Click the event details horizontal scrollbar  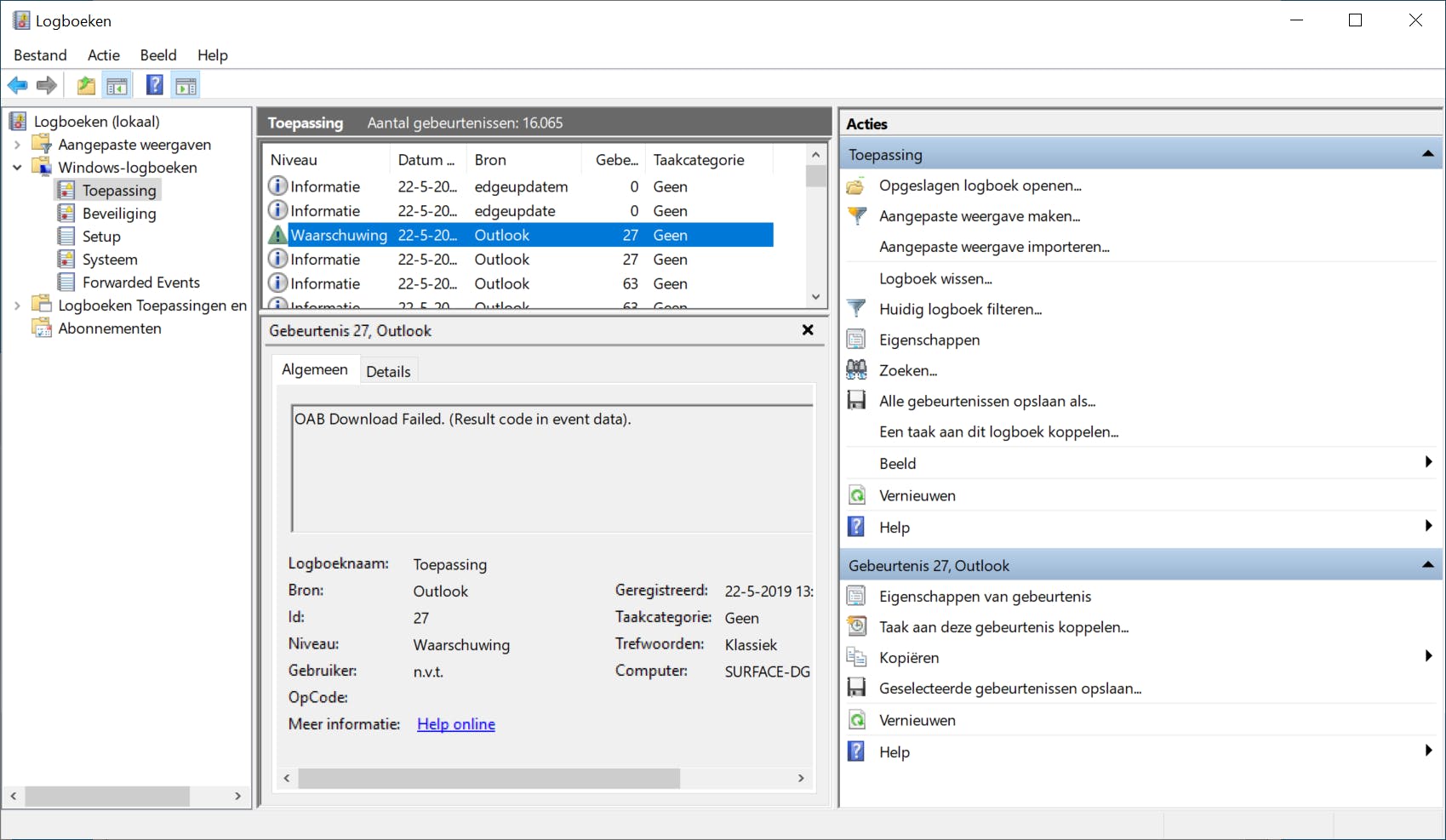coord(489,778)
